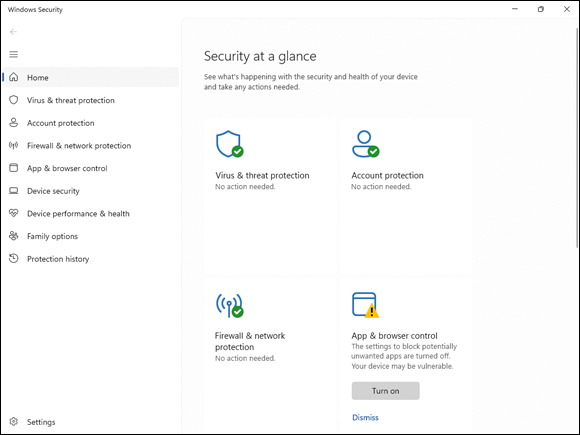The image size is (580, 435).
Task: Open Device security page
Action: (x=91, y=191)
